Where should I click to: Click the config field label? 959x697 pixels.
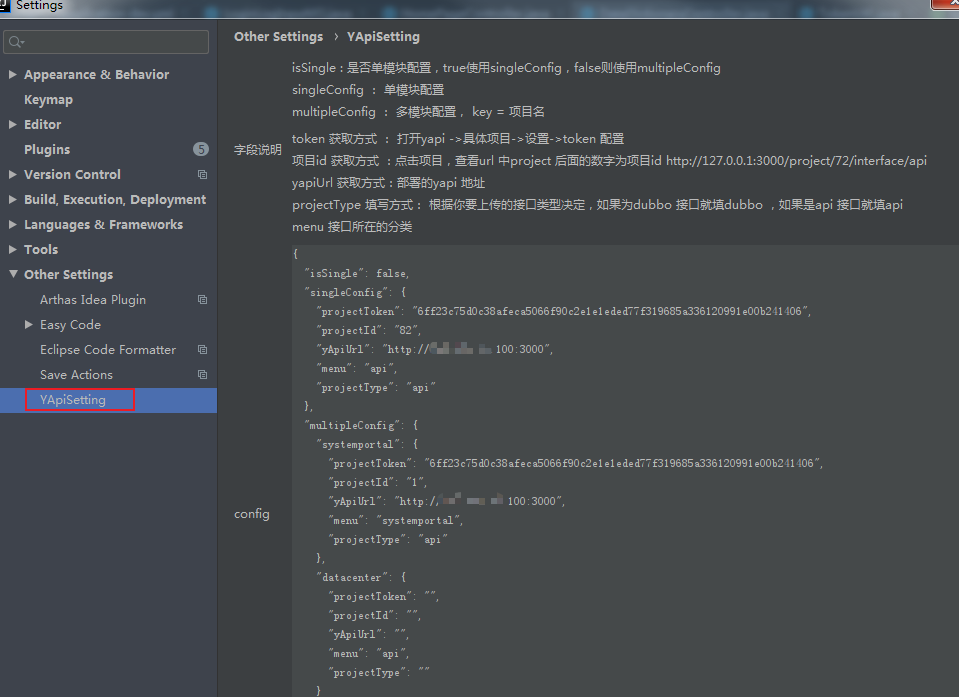pyautogui.click(x=251, y=514)
